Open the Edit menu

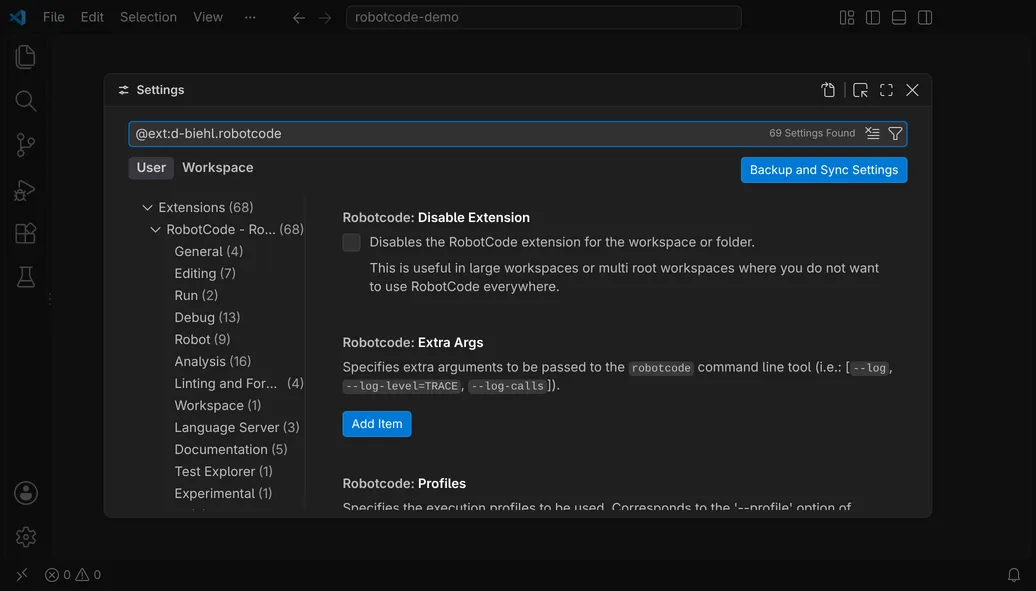point(92,17)
